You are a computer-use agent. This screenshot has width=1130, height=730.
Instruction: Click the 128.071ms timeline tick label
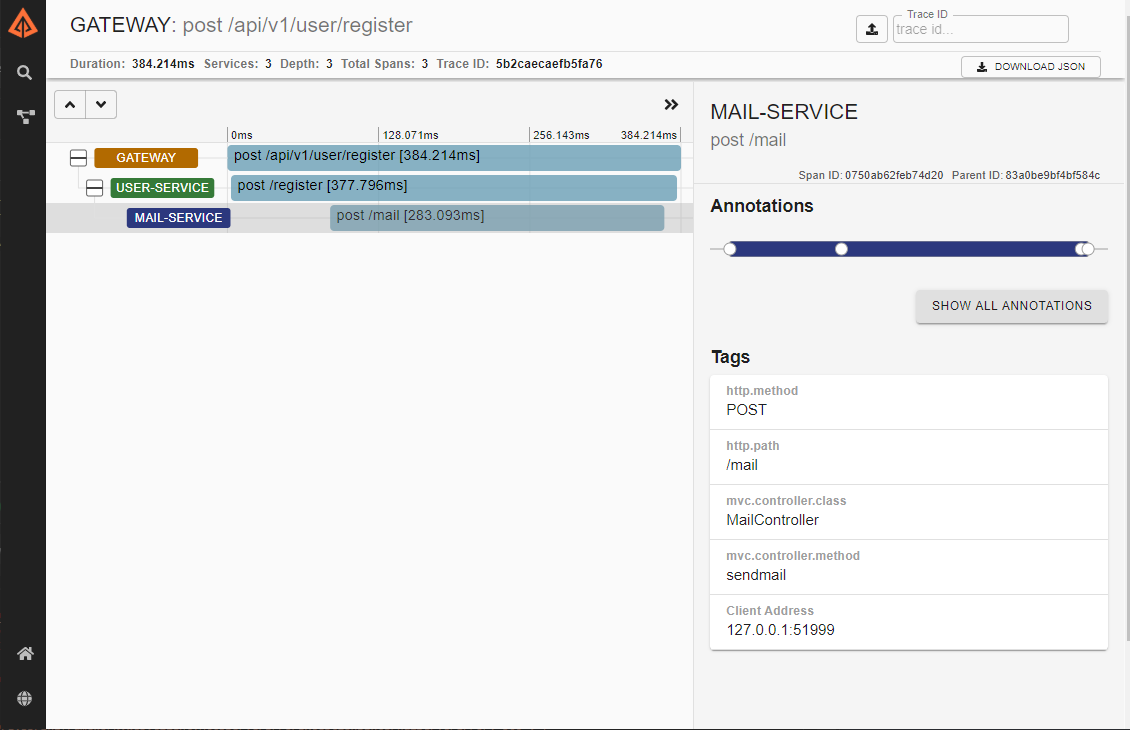[x=411, y=135]
